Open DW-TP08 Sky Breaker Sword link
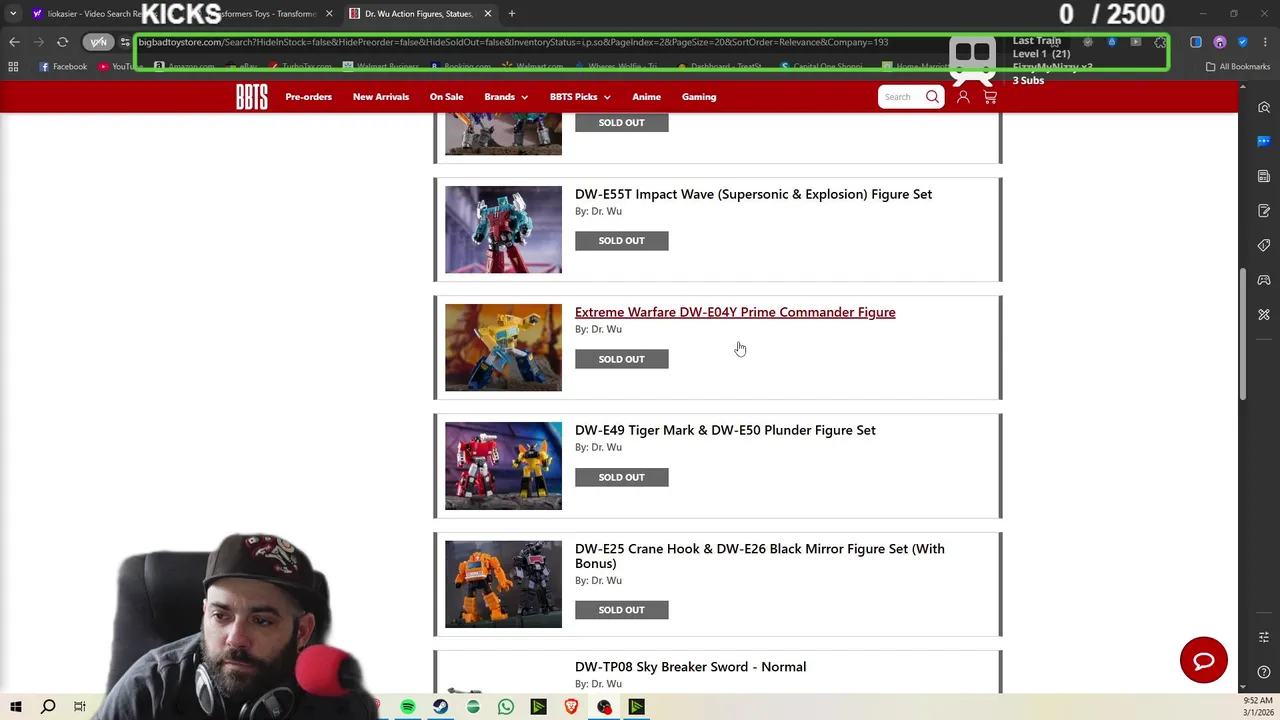Viewport: 1280px width, 720px height. pos(690,667)
